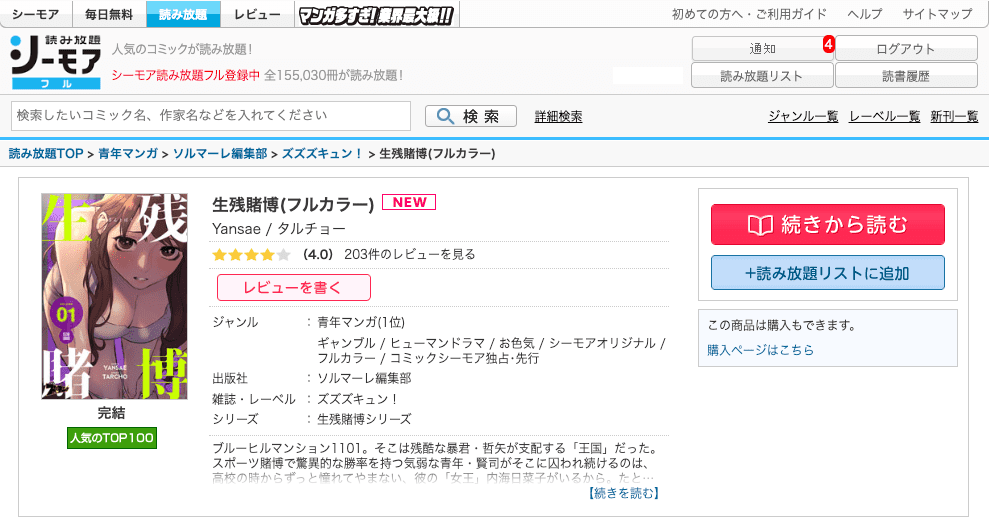Viewport: 989px width, 523px height.
Task: Open the 詳細検索 link
Action: [x=558, y=117]
